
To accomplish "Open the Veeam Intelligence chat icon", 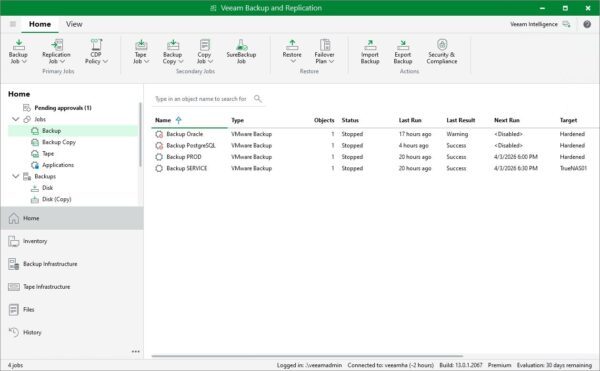I will click(566, 24).
